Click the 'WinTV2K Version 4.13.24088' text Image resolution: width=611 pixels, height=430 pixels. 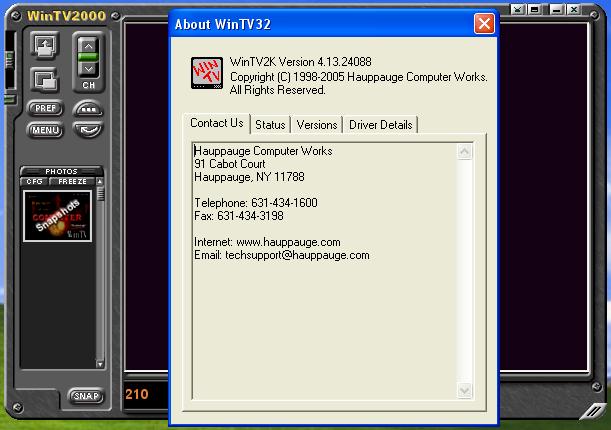point(300,62)
